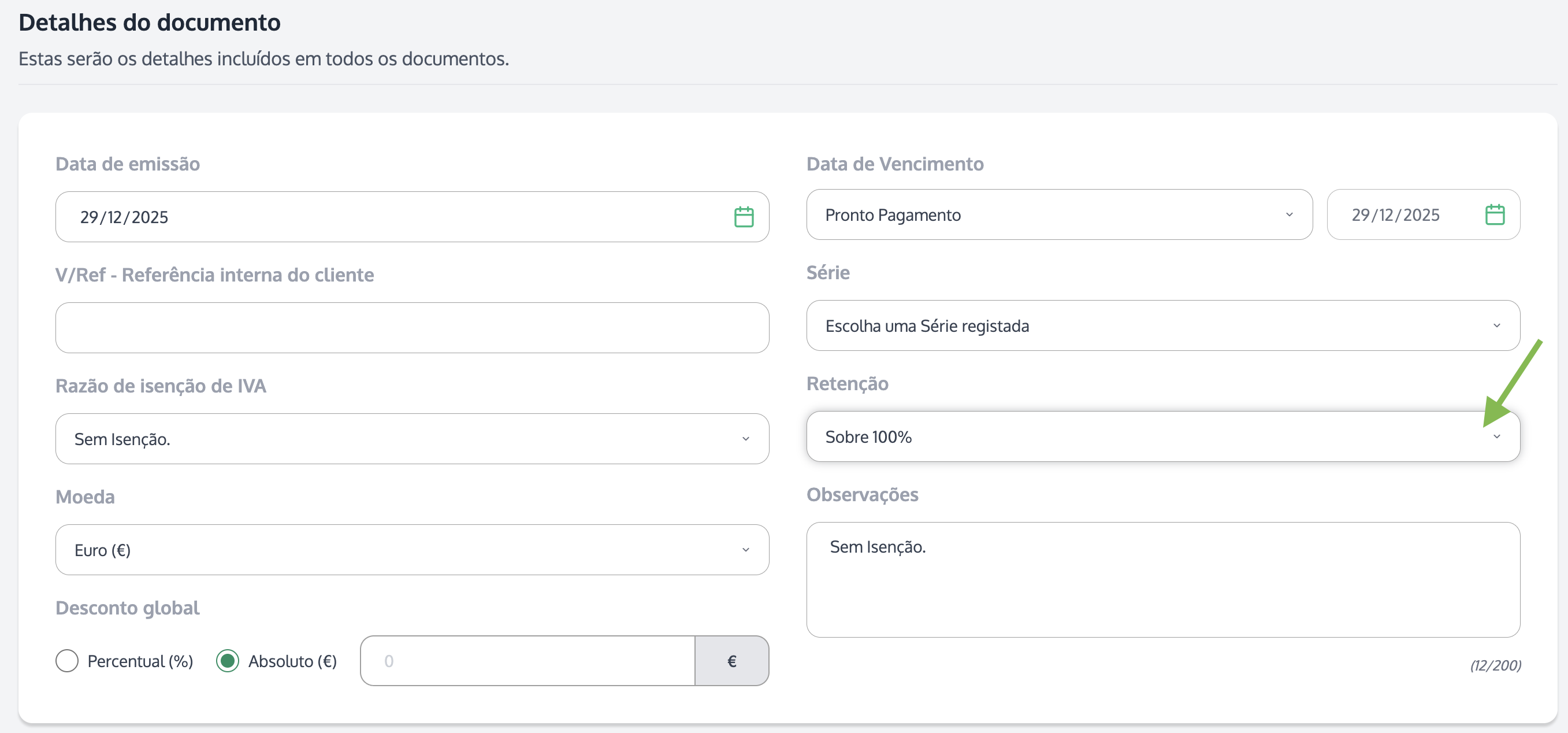Open the Data de Vencimento calendar icon
This screenshot has width=1568, height=733.
click(x=1495, y=215)
